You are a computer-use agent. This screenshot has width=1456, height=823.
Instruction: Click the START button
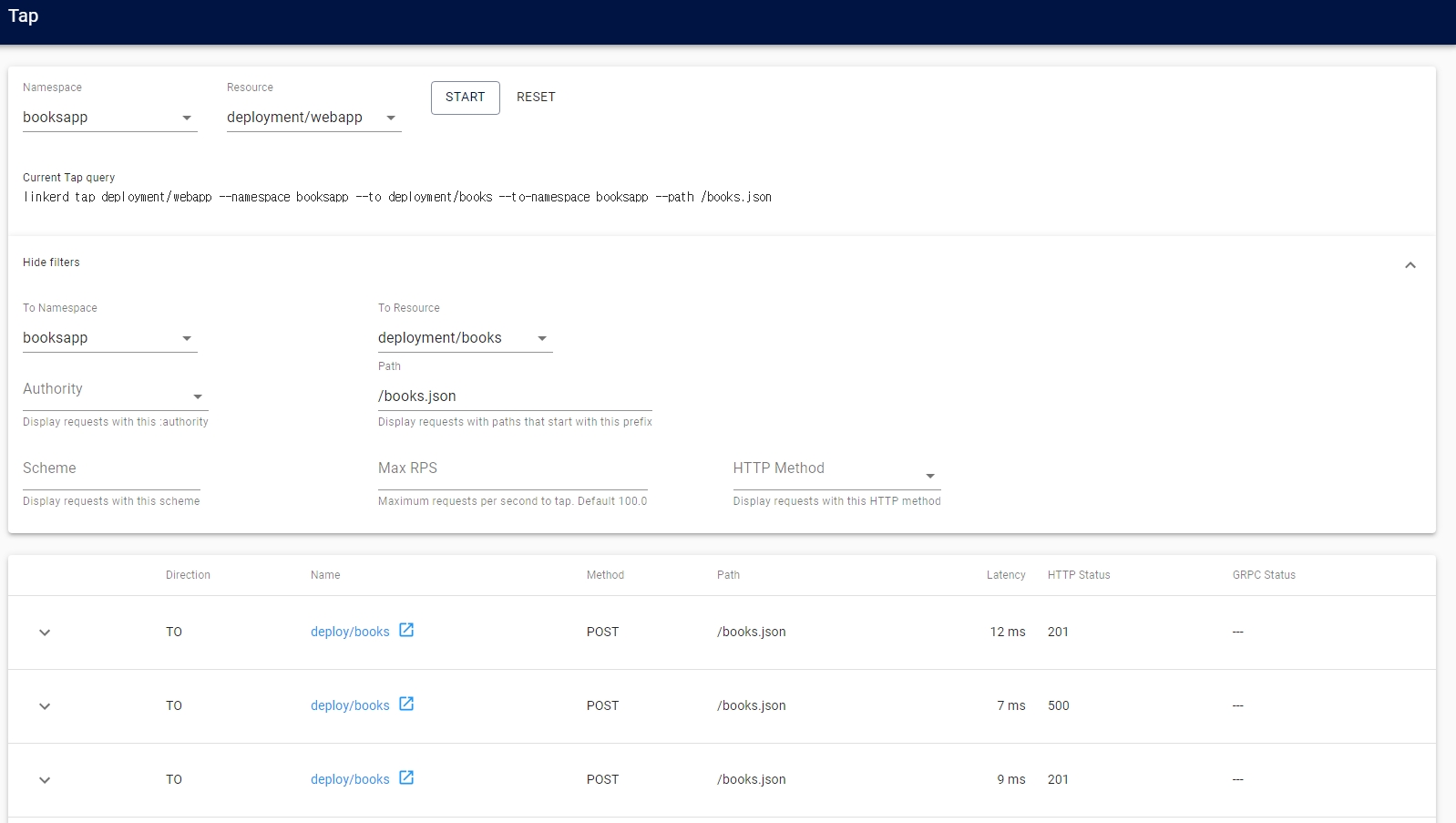pos(465,98)
